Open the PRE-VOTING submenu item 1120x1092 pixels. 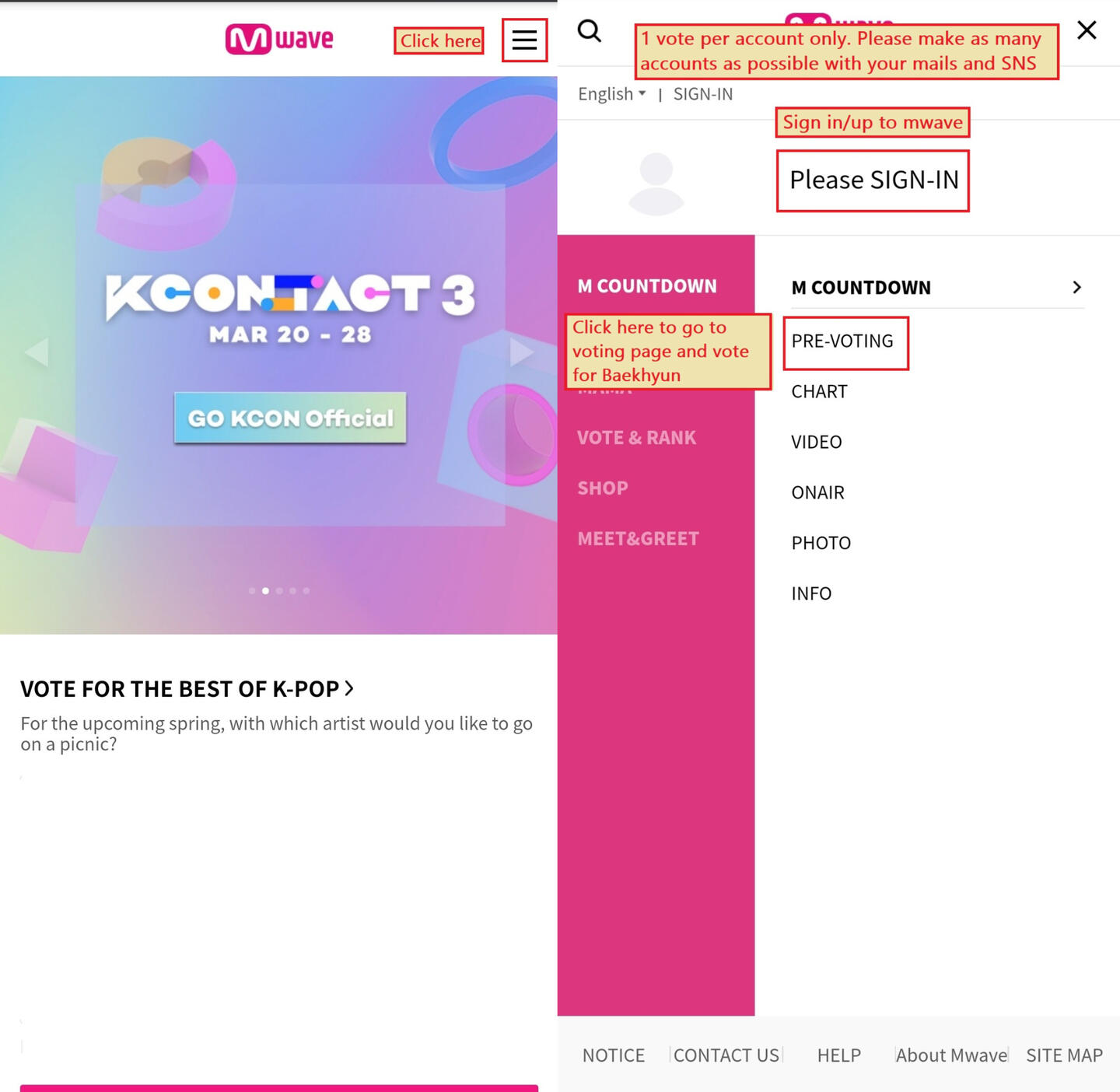(842, 341)
